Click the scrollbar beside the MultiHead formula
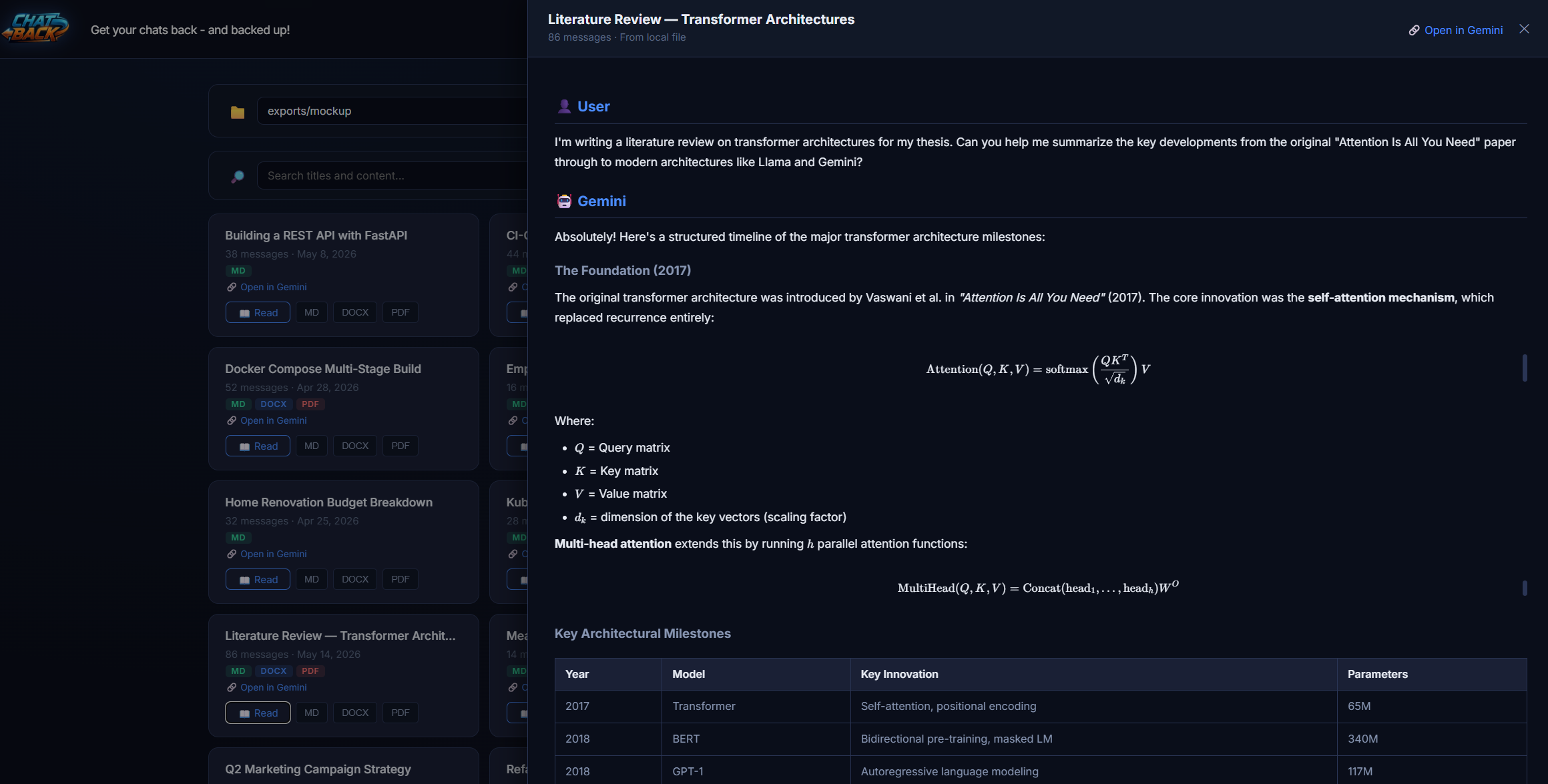The image size is (1548, 784). [x=1525, y=588]
